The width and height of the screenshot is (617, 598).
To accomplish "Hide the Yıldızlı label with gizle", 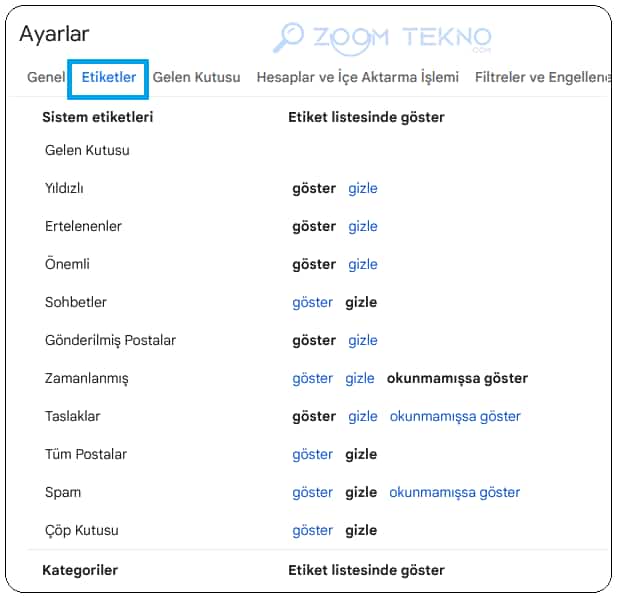I will 363,188.
